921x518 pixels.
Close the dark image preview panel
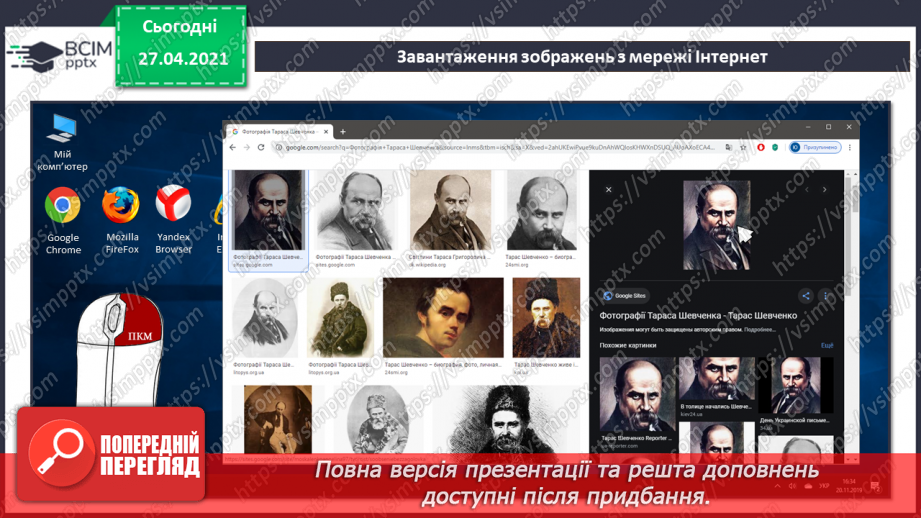pyautogui.click(x=609, y=190)
